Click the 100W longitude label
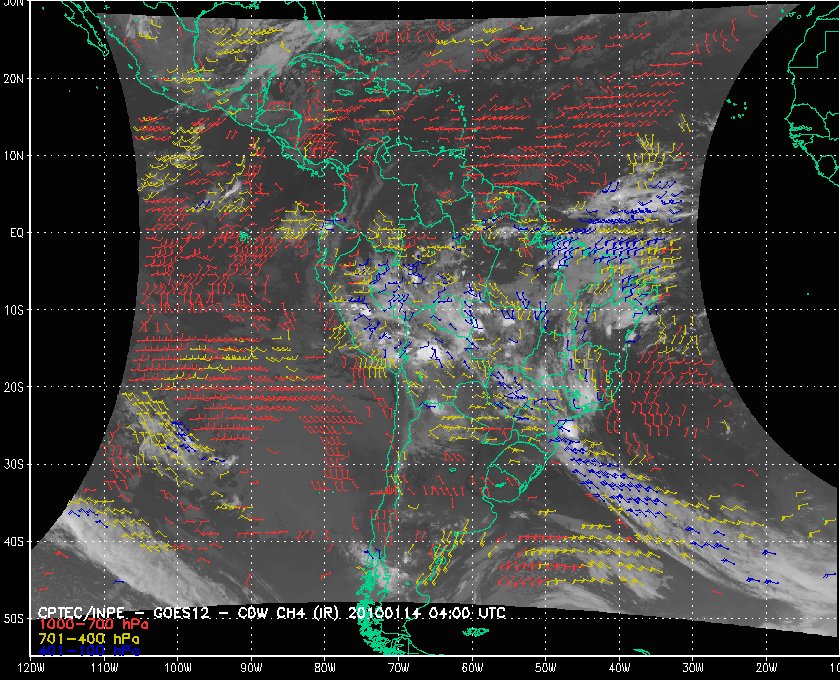 click(177, 667)
